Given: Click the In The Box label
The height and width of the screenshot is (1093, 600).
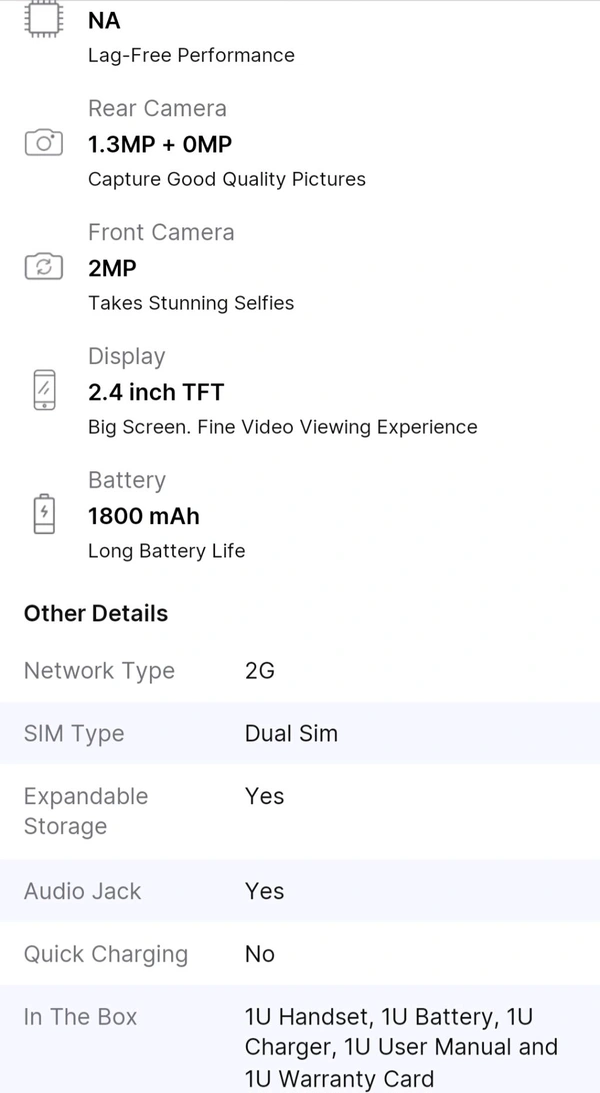Looking at the screenshot, I should click(81, 1017).
